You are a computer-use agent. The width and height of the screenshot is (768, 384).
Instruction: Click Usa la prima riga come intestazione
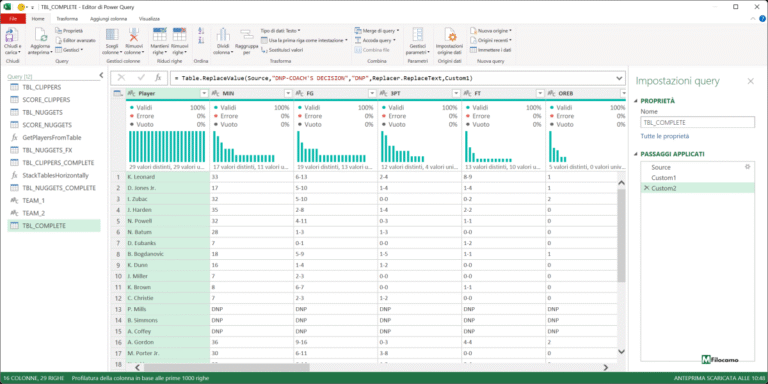304,40
